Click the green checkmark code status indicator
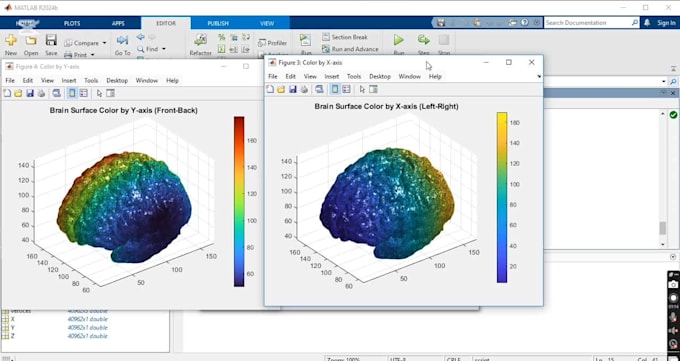This screenshot has width=680, height=361. pos(673,115)
